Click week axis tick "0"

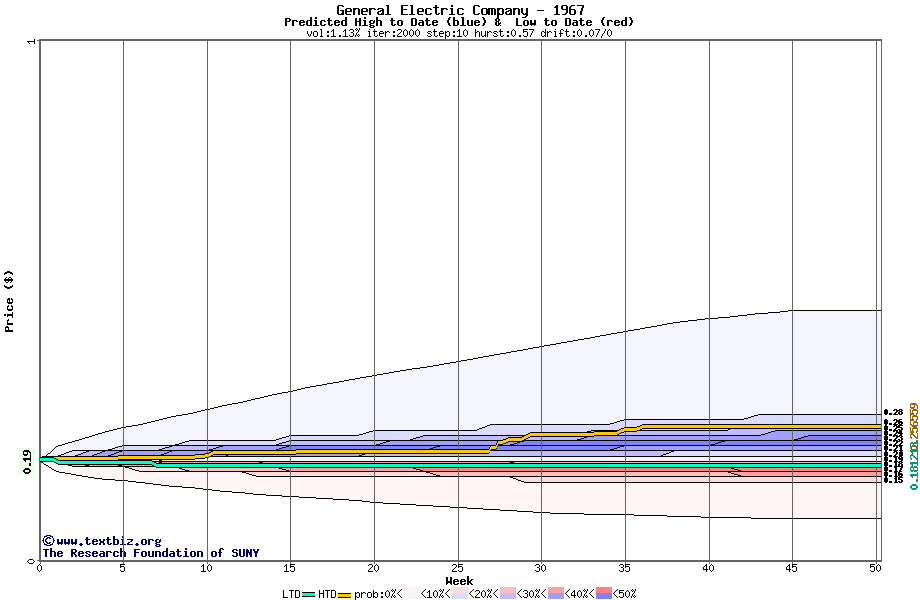[39, 568]
